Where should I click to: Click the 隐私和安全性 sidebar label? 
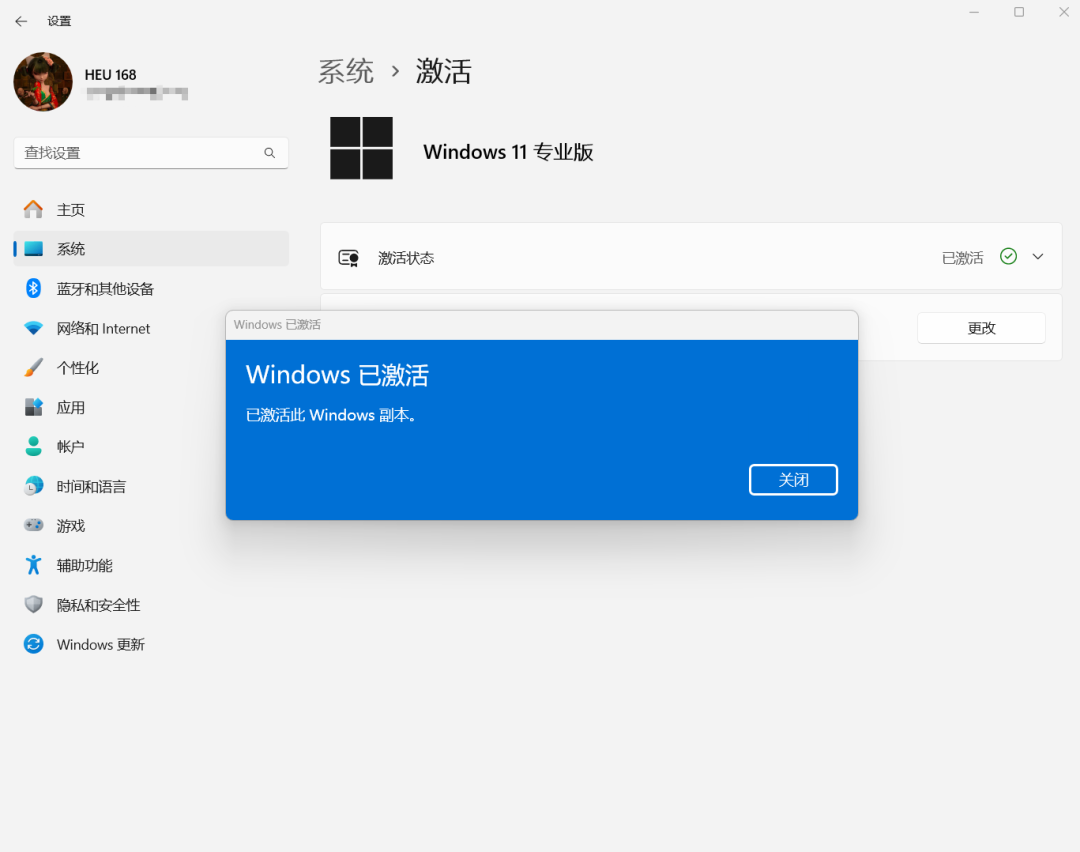98,605
